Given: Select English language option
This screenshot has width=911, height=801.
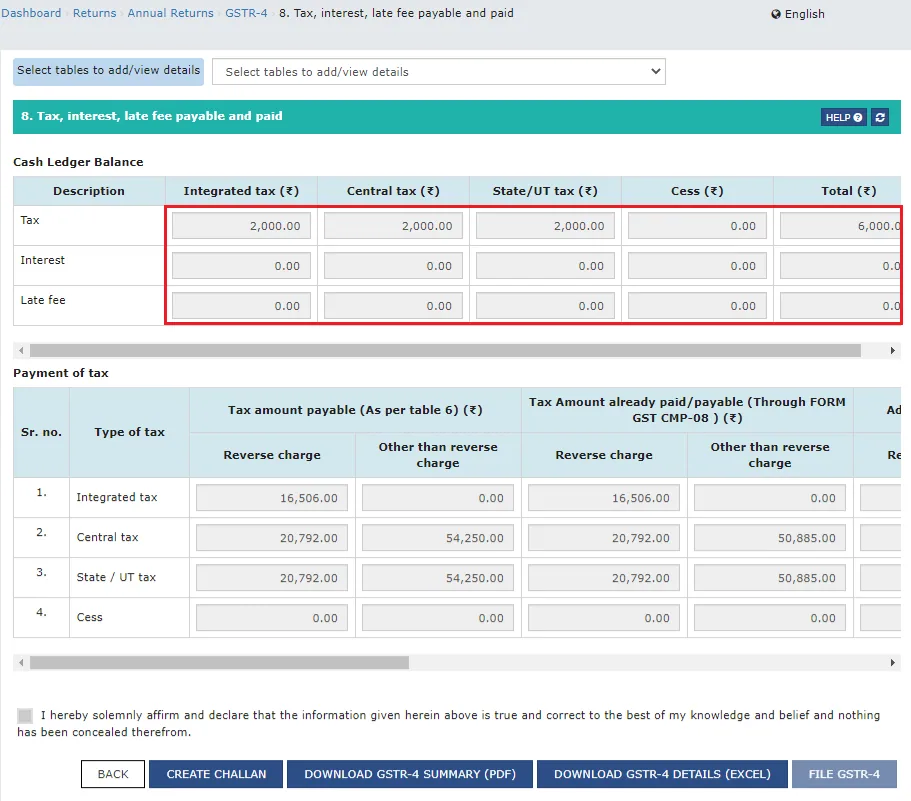Looking at the screenshot, I should coord(804,14).
